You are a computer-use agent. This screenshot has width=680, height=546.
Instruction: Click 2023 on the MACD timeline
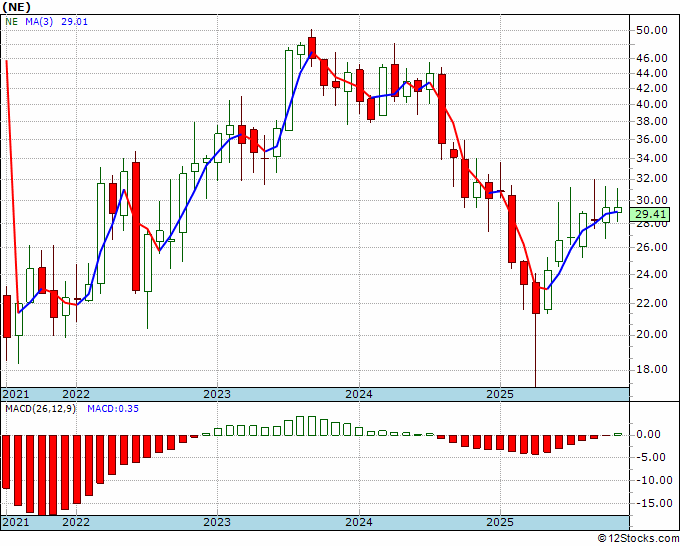[217, 522]
